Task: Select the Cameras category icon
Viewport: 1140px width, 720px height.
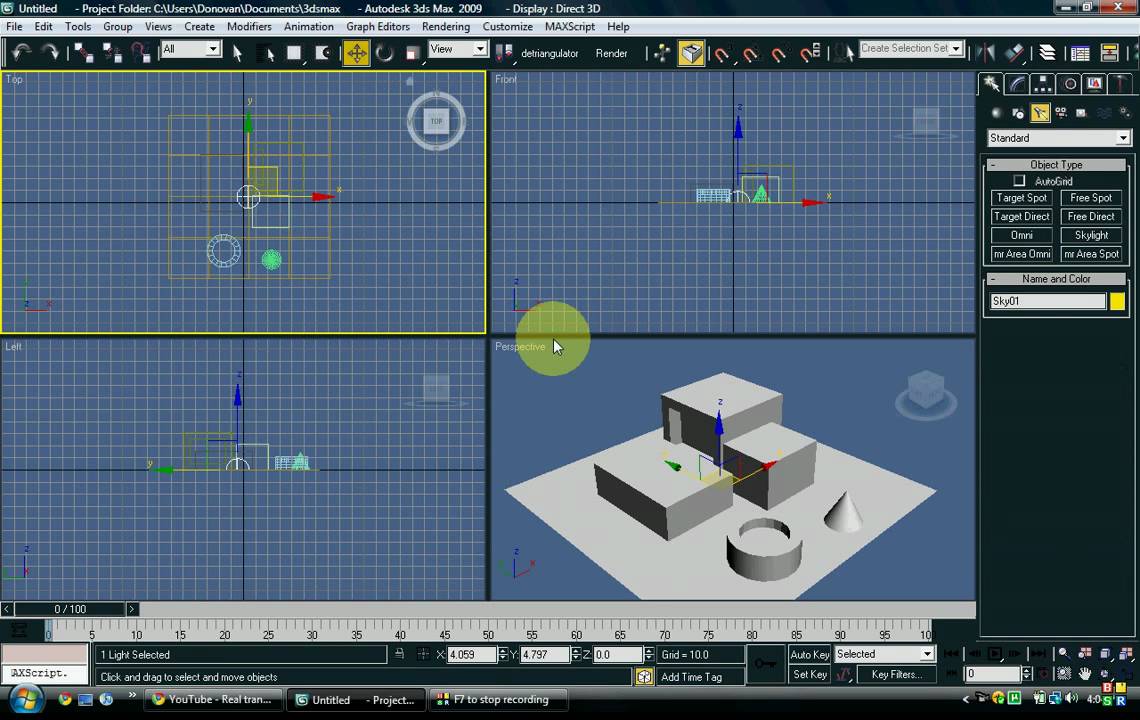Action: click(x=1061, y=113)
